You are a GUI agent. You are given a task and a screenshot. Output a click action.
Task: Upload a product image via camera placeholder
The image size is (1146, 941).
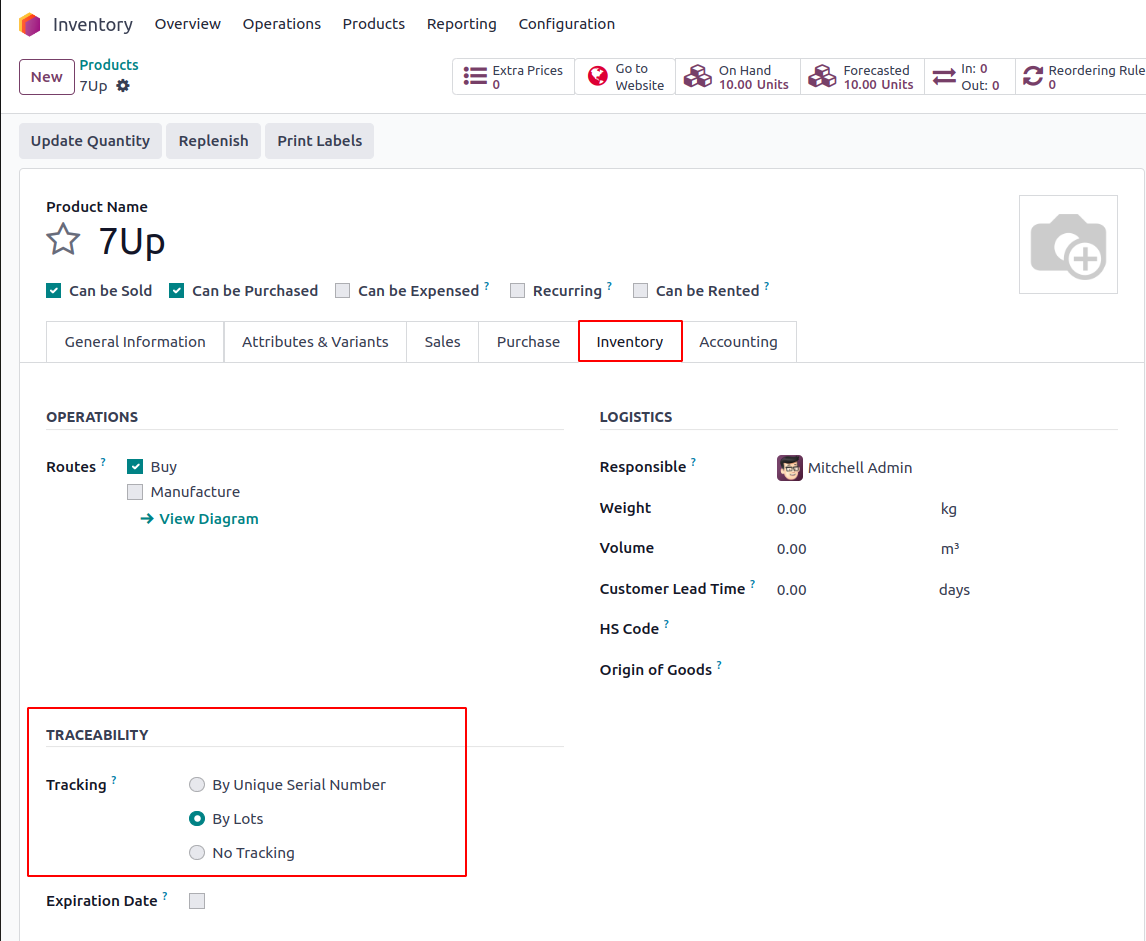[1068, 245]
